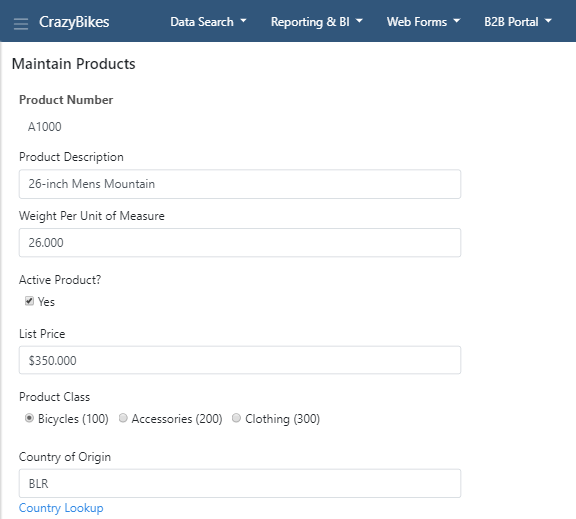This screenshot has width=576, height=519.
Task: Click the A1000 product number value
Action: coord(45,127)
